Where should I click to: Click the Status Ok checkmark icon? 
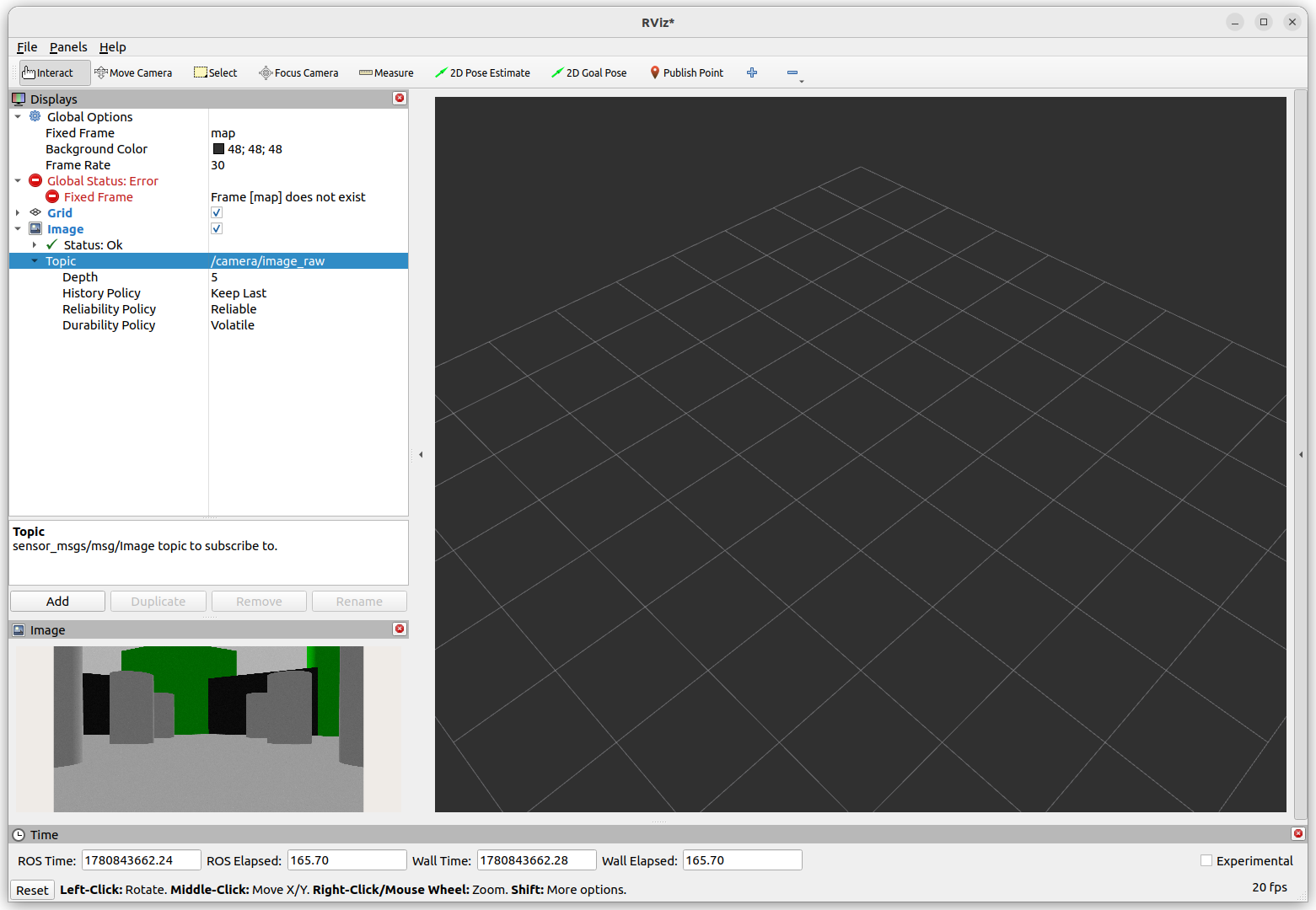pos(52,244)
